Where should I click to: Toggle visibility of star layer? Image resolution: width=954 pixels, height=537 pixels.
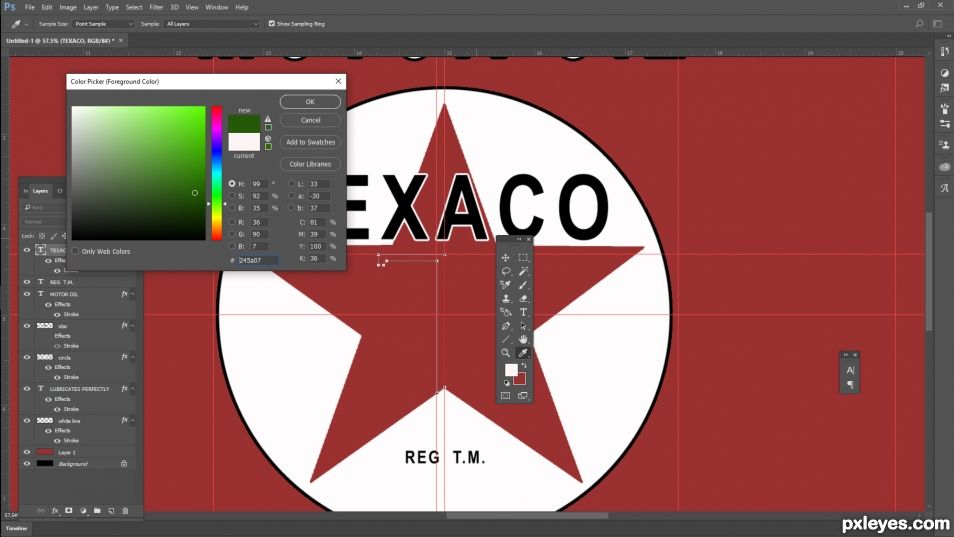27,325
